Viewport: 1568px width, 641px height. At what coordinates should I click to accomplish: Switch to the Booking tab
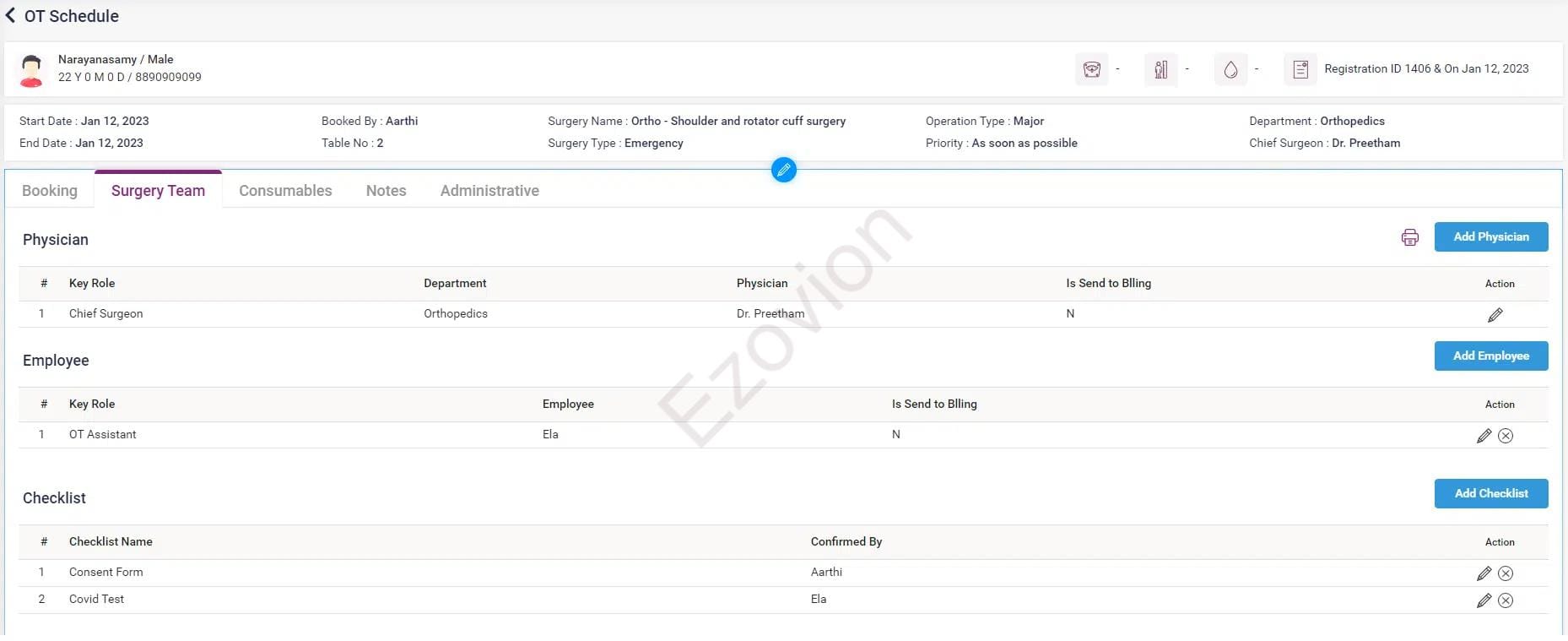click(50, 191)
